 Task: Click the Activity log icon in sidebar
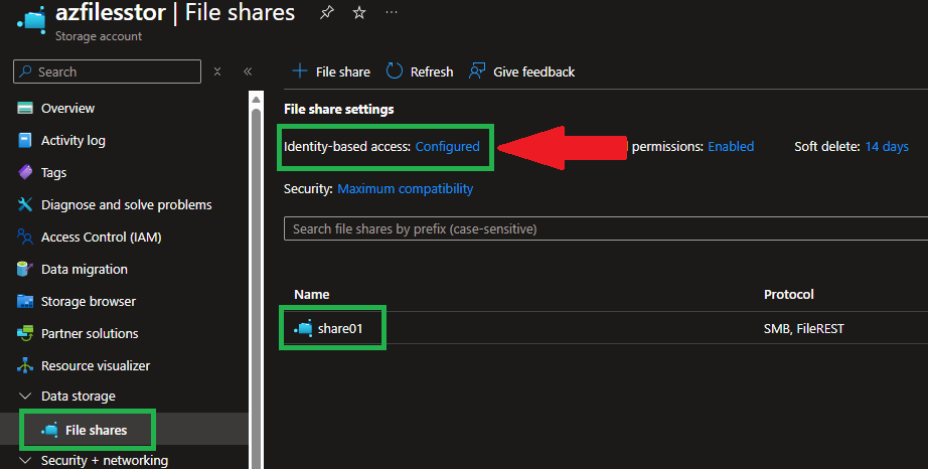click(26, 141)
